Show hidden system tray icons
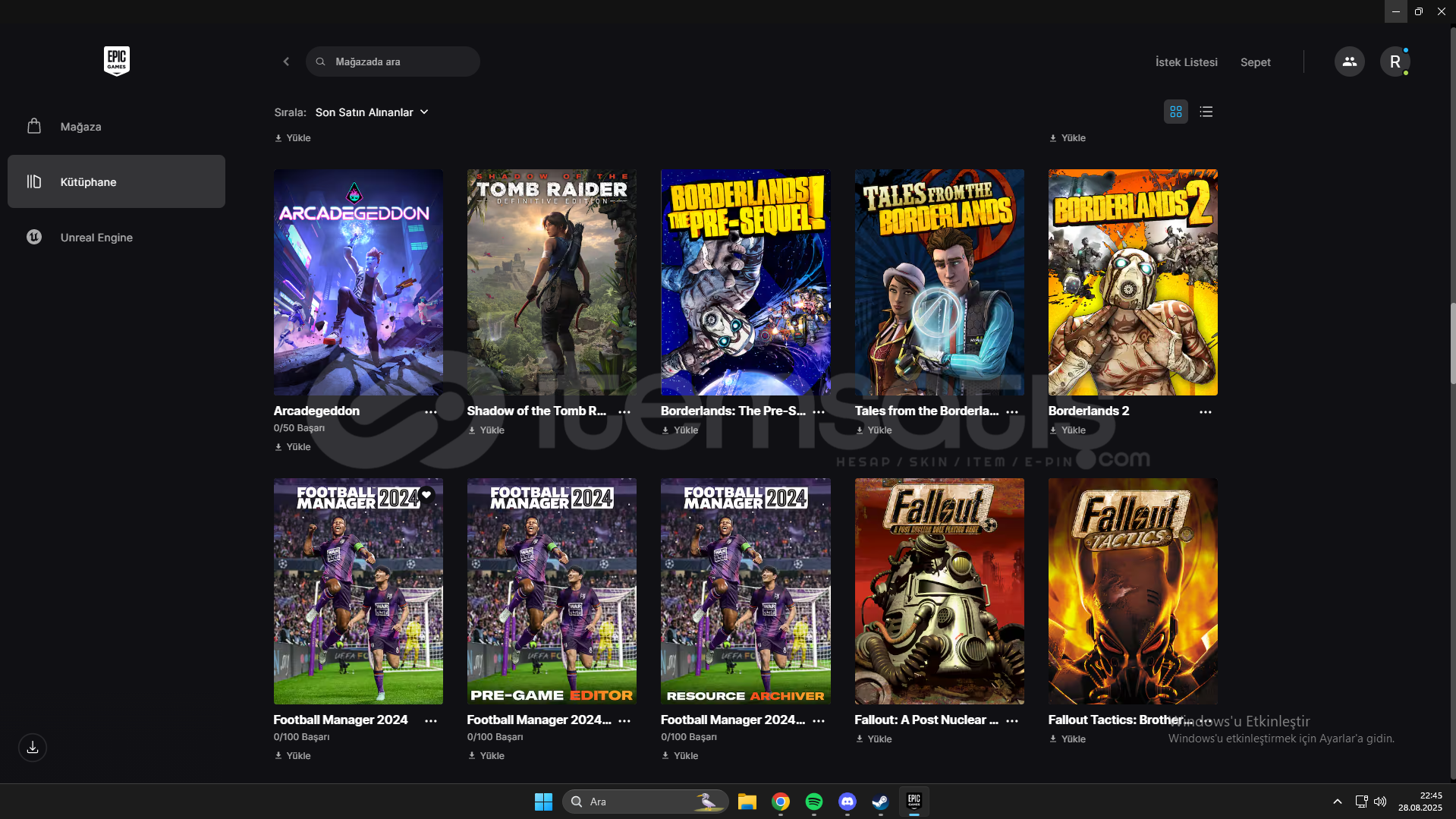This screenshot has width=1456, height=819. tap(1337, 802)
